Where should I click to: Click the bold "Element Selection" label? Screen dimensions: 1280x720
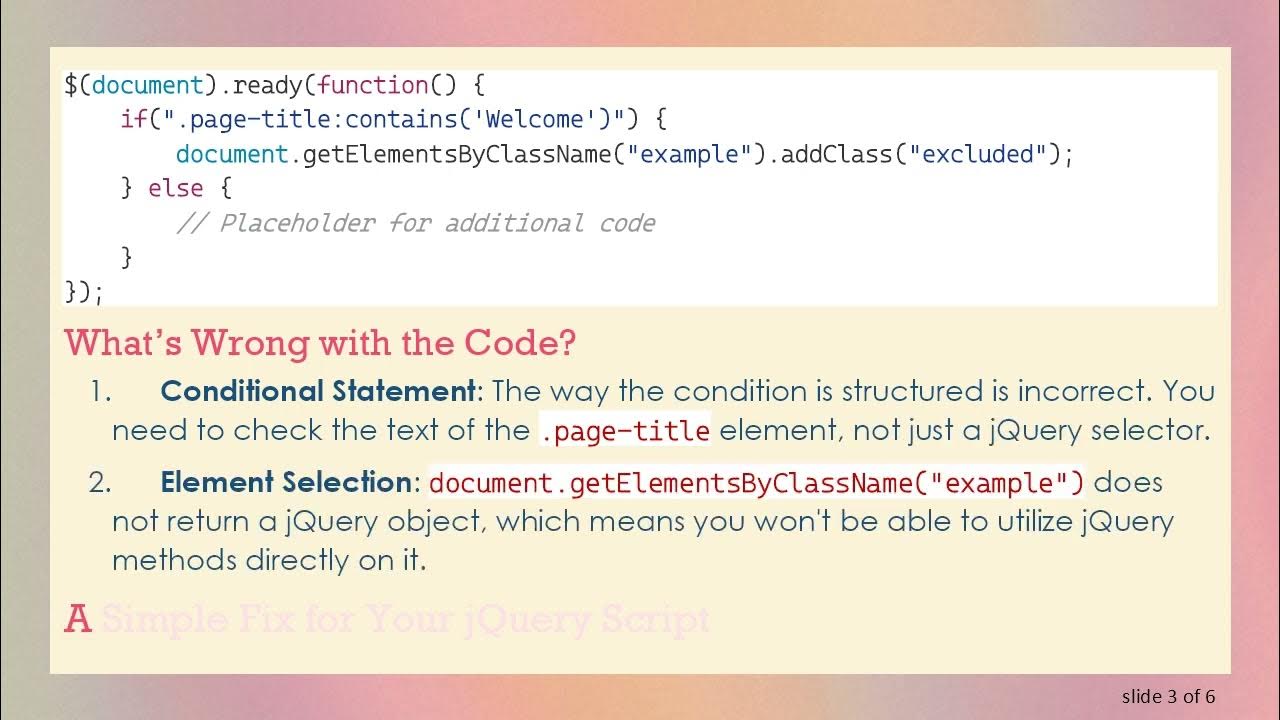[286, 482]
